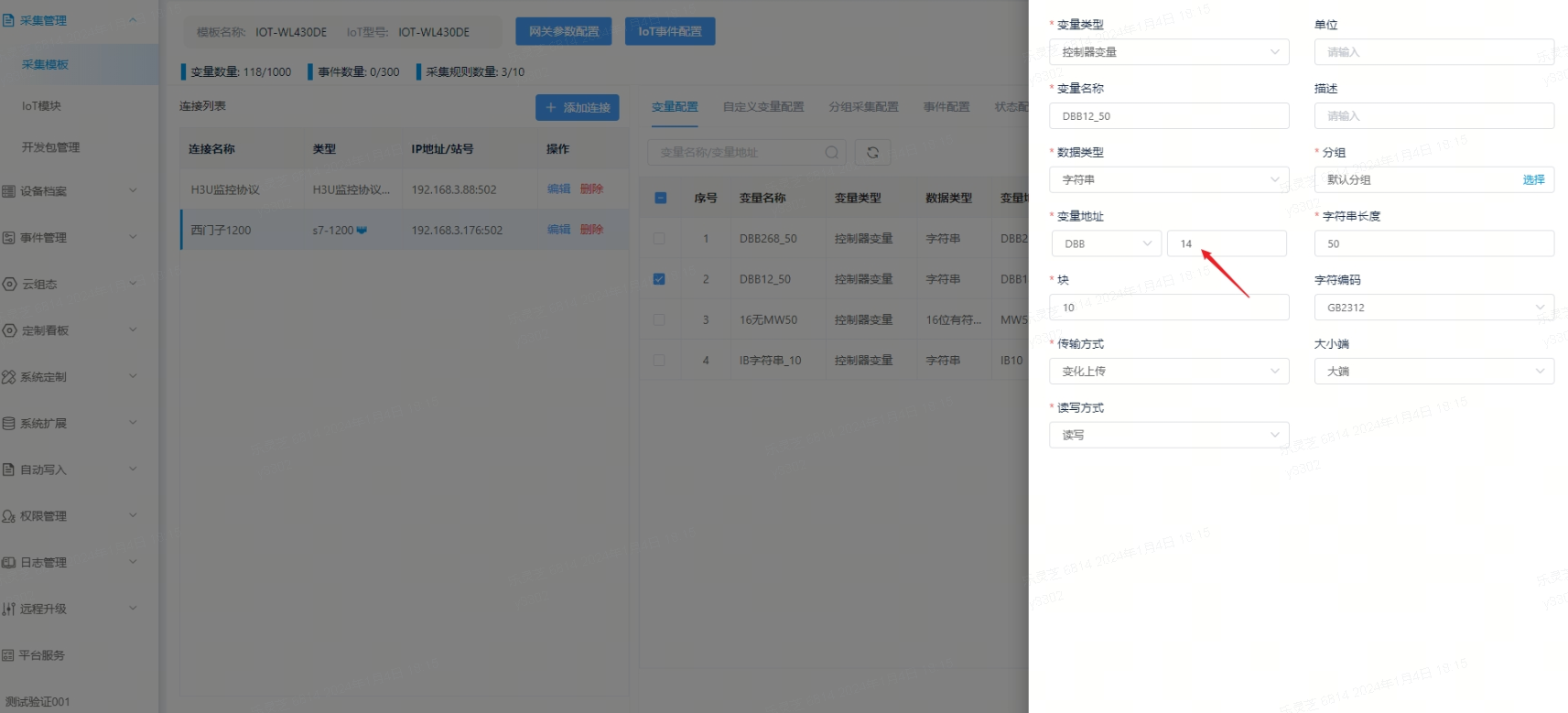Image resolution: width=1568 pixels, height=713 pixels.
Task: Uncheck the DBB12_50 row checkbox
Action: tap(659, 279)
